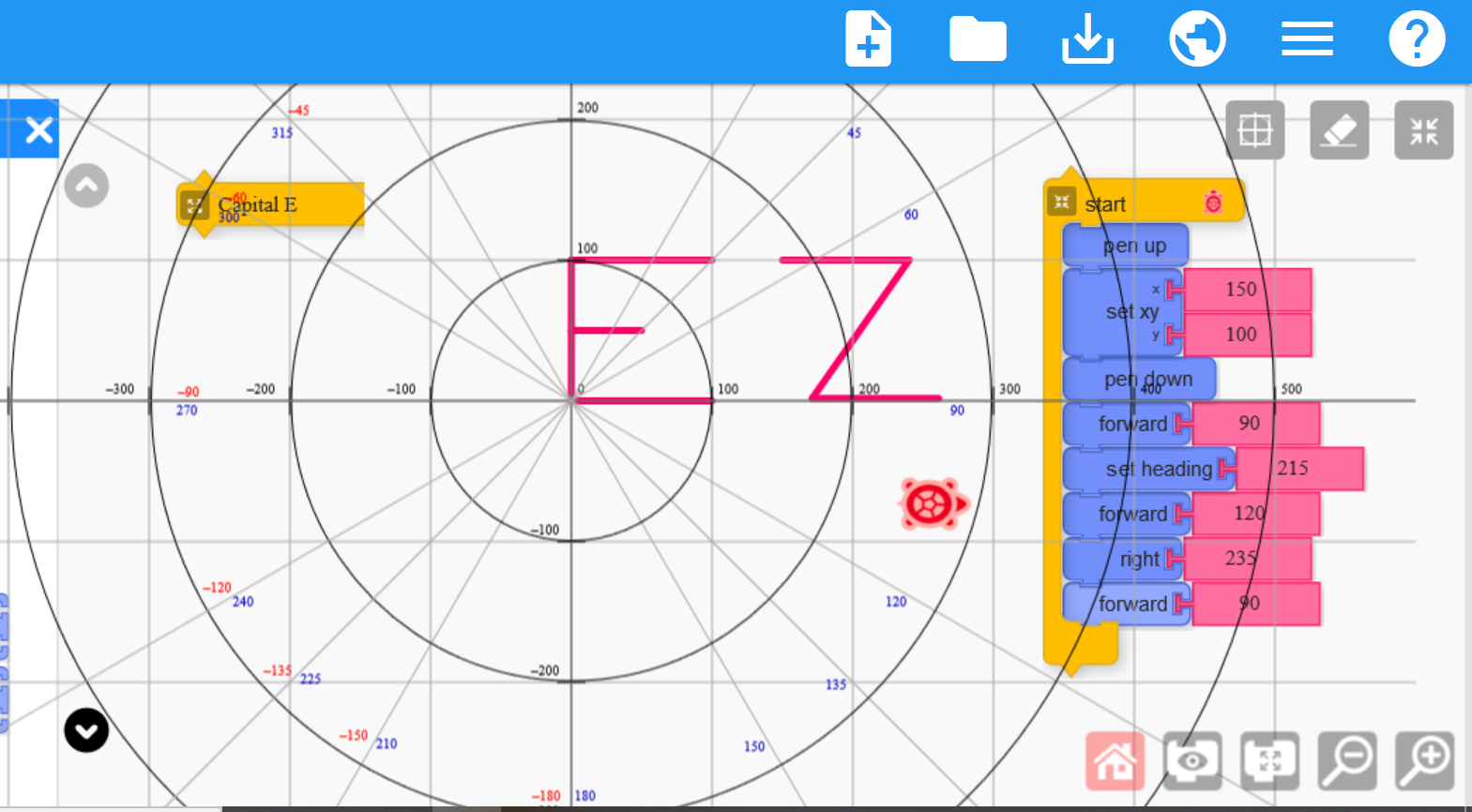This screenshot has width=1472, height=812.
Task: Click the save/download project icon
Action: click(1087, 39)
